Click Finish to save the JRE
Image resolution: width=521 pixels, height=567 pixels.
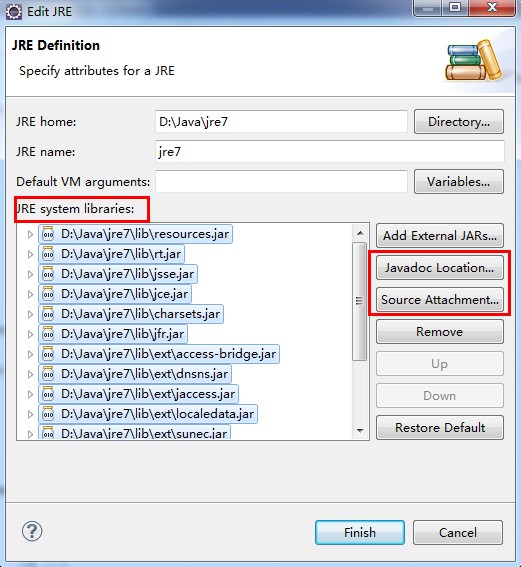point(360,532)
